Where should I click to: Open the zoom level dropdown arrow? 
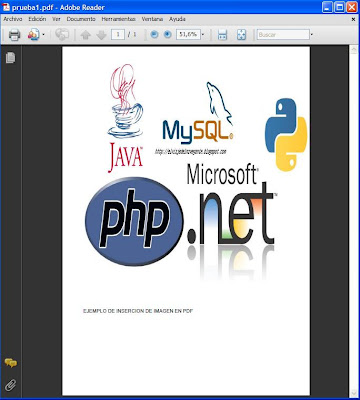[x=203, y=35]
